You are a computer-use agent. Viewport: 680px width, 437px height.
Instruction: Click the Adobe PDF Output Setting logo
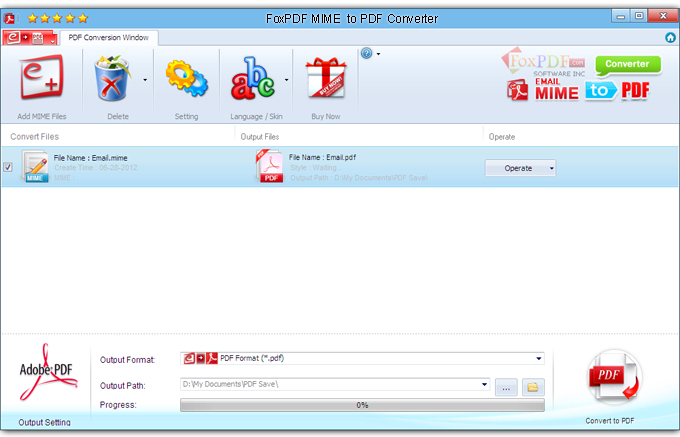click(47, 372)
